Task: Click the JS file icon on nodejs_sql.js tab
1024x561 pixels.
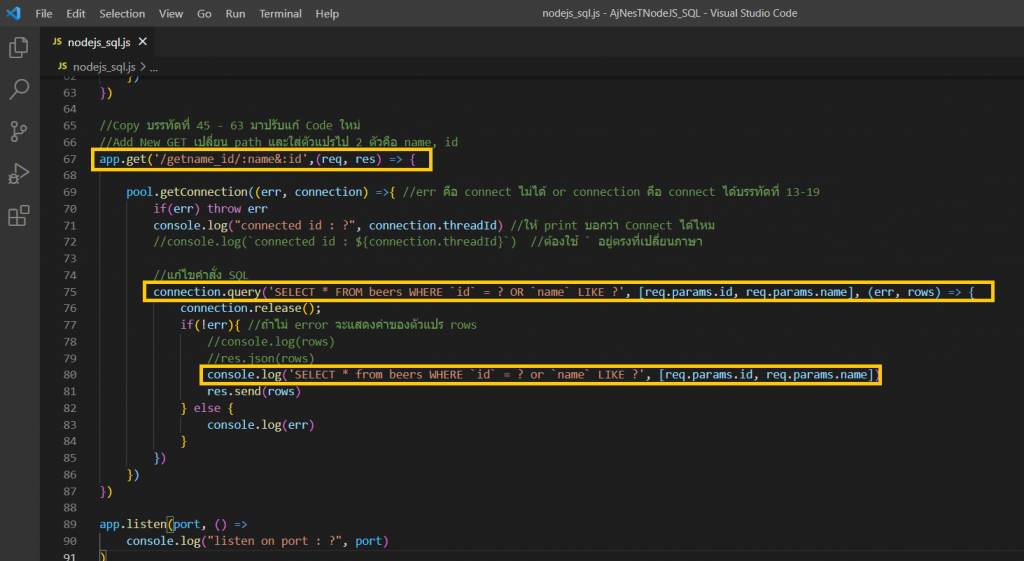Action: (57, 42)
